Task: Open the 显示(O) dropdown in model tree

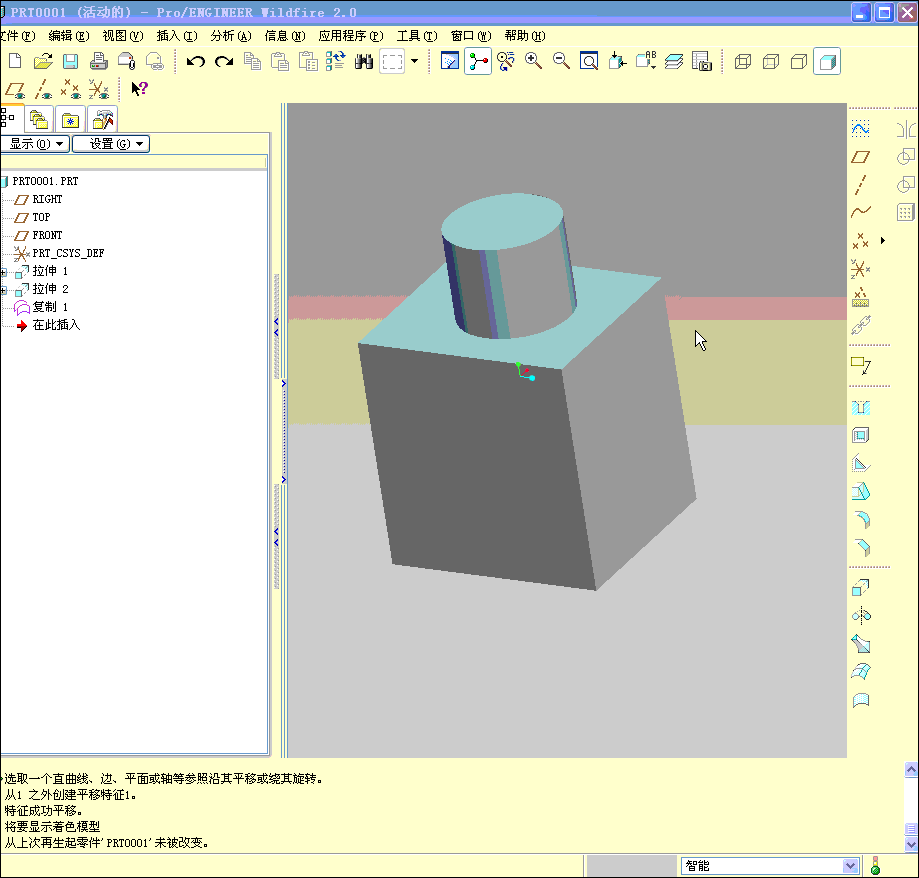Action: tap(35, 144)
